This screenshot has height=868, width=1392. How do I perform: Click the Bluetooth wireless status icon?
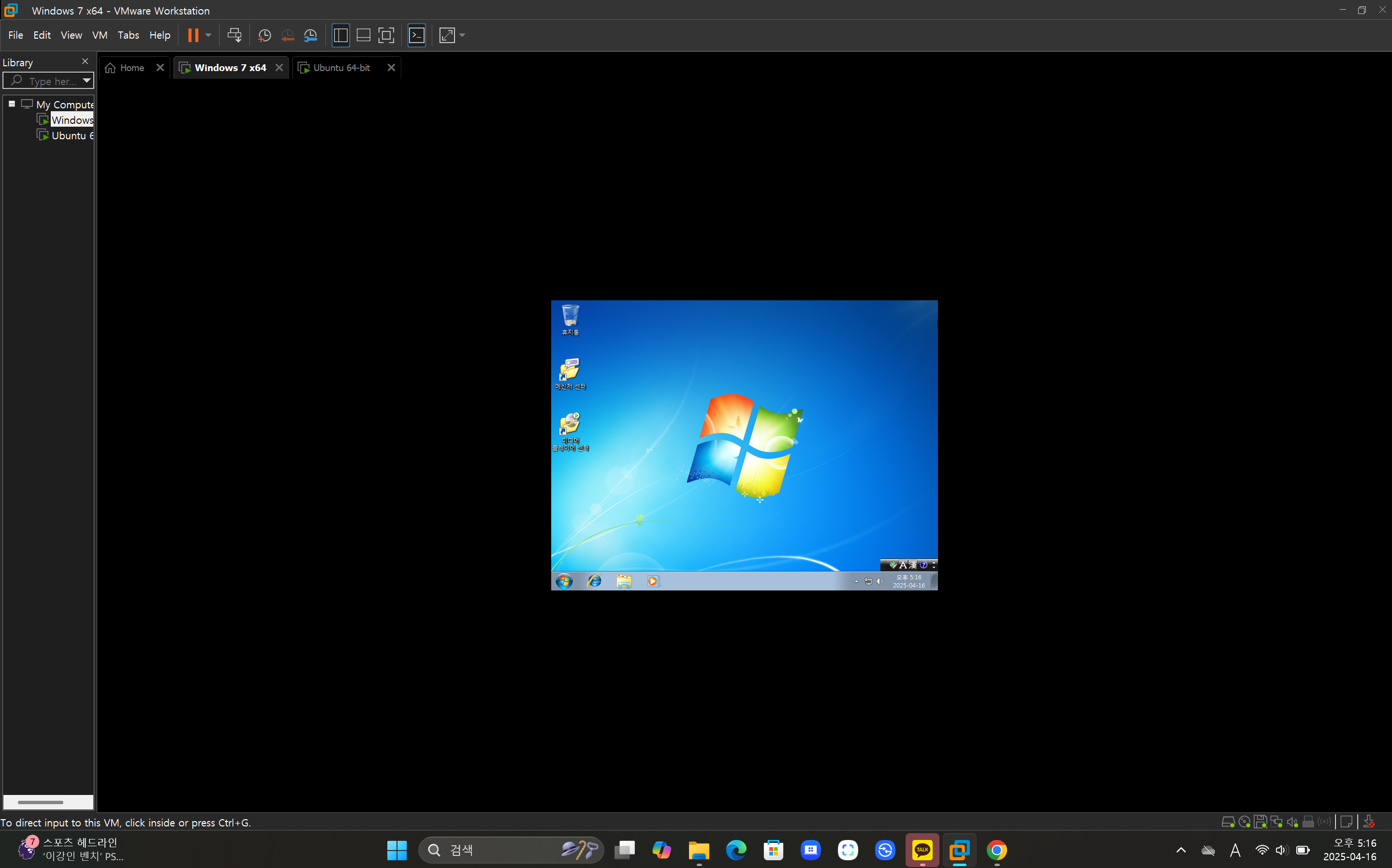pyautogui.click(x=1324, y=822)
